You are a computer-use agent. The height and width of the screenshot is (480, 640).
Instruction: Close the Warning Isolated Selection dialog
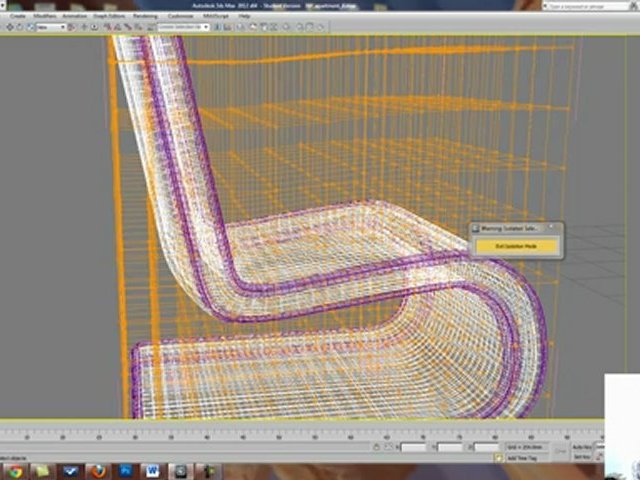click(x=551, y=226)
